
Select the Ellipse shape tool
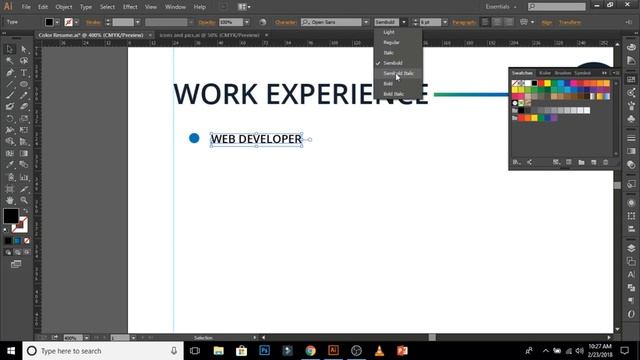pyautogui.click(x=24, y=84)
